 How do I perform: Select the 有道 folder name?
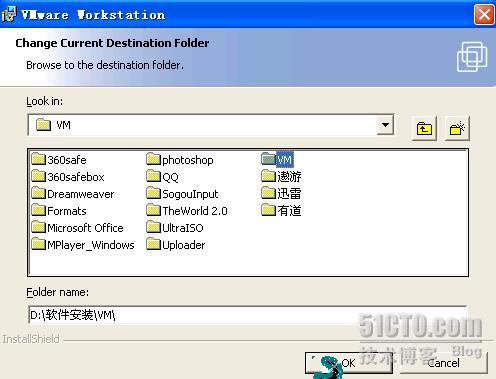click(289, 211)
